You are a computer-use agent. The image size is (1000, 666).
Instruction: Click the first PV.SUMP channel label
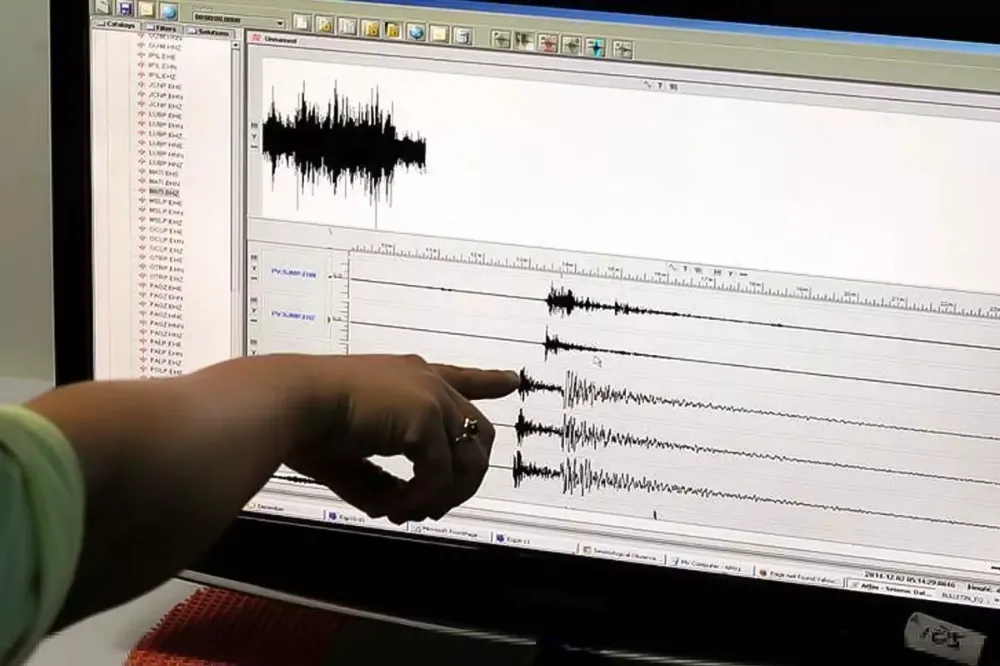(293, 272)
